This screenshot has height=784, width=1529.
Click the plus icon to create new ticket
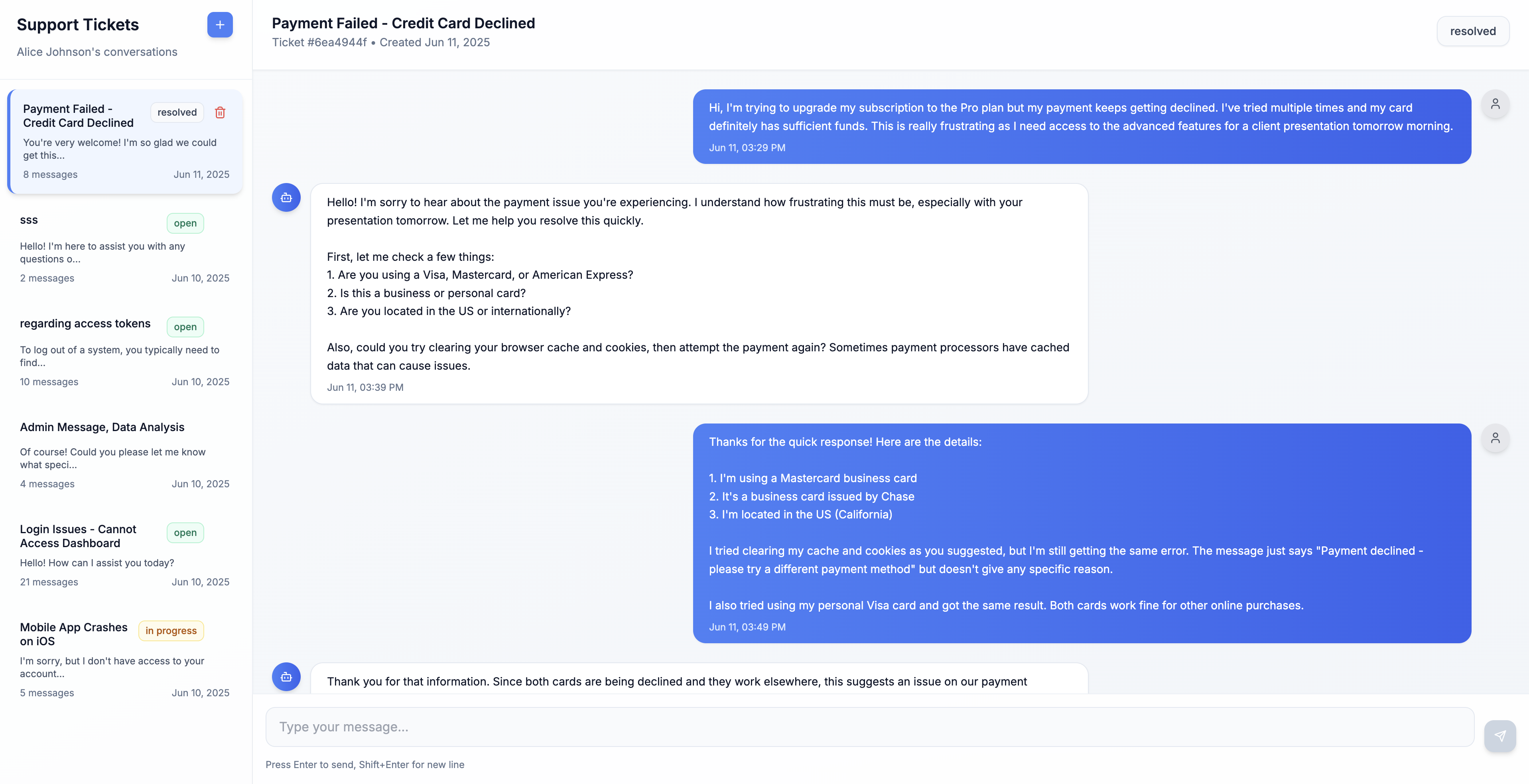(x=220, y=25)
